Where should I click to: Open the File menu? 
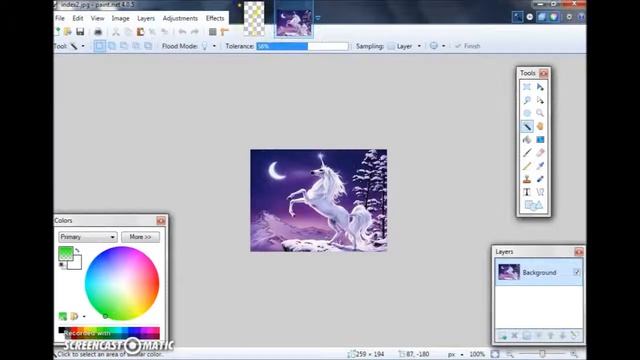(x=60, y=18)
